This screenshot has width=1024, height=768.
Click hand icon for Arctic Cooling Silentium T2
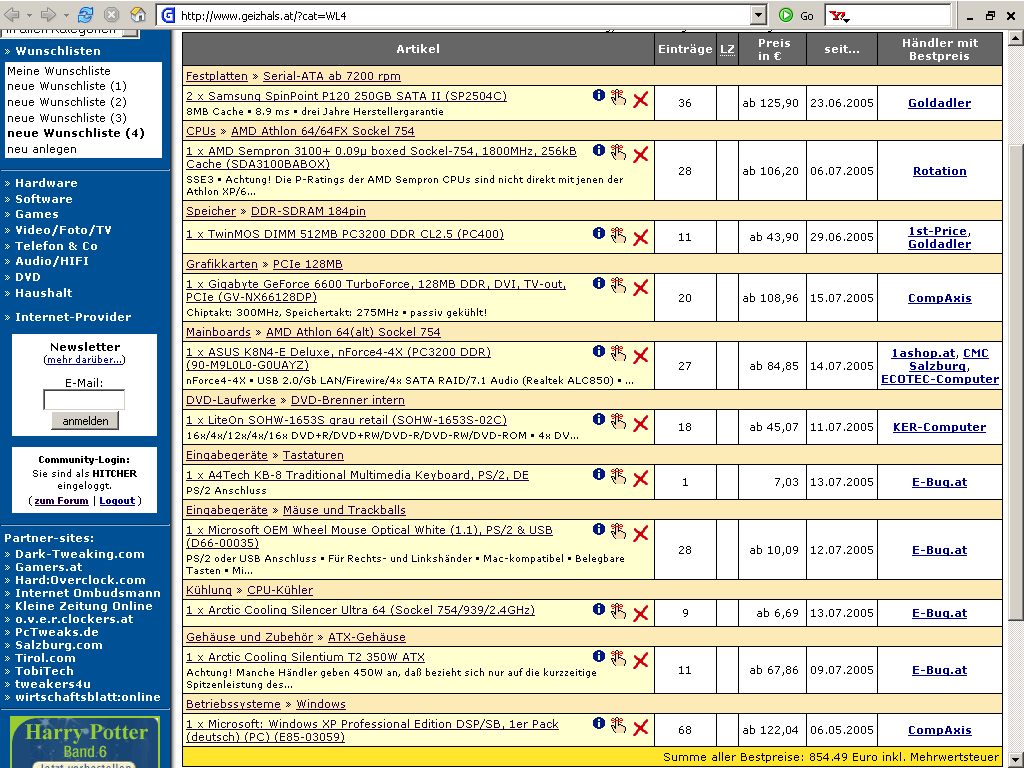pyautogui.click(x=618, y=658)
